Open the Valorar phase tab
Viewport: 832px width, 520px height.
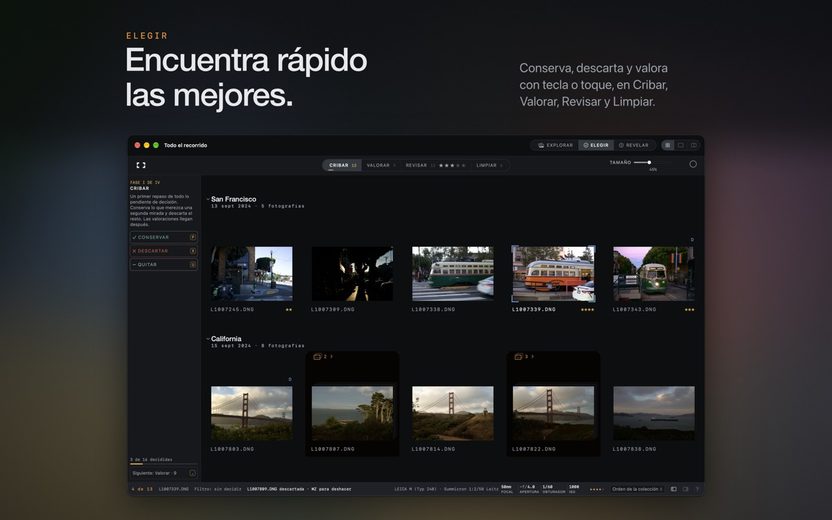click(x=381, y=166)
